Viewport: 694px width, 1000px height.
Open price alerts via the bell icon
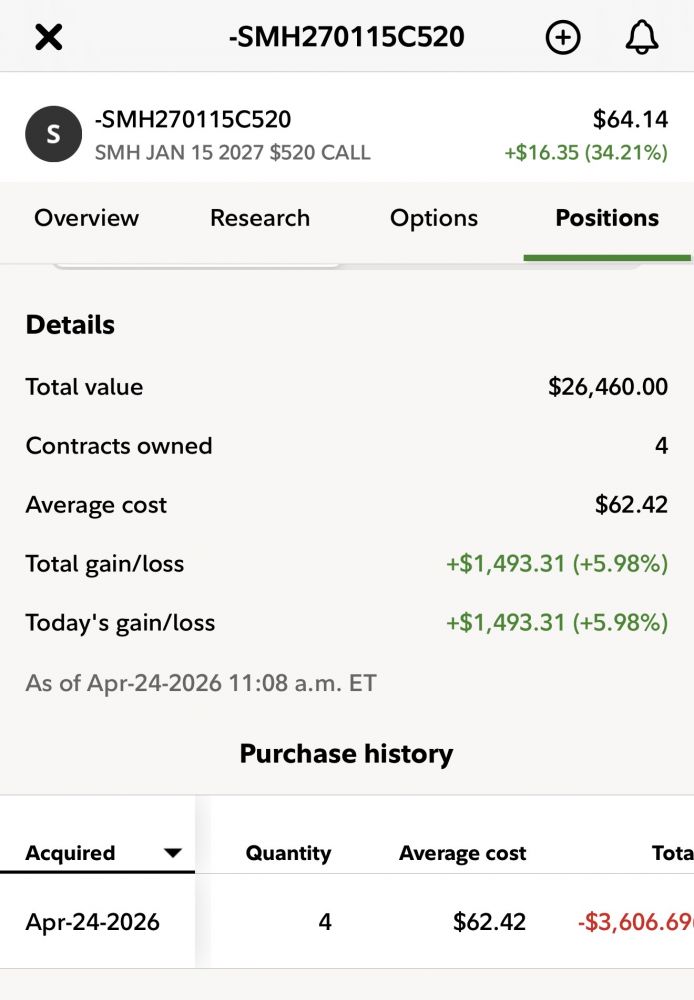coord(642,38)
